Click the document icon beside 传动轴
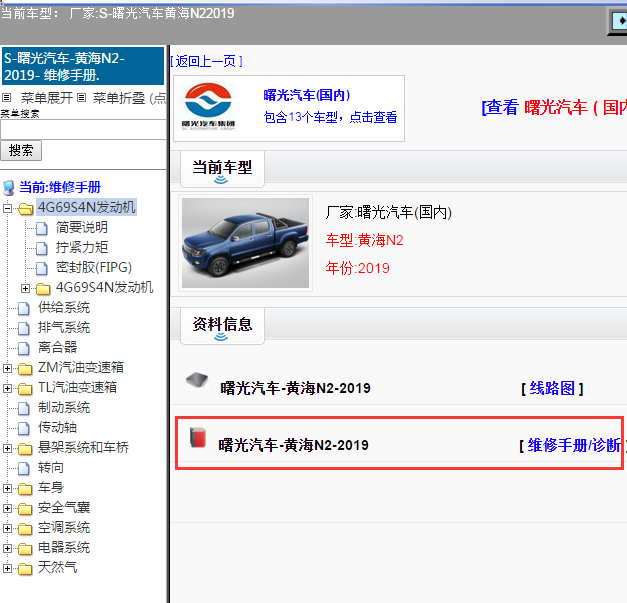This screenshot has width=627, height=603. coord(24,428)
